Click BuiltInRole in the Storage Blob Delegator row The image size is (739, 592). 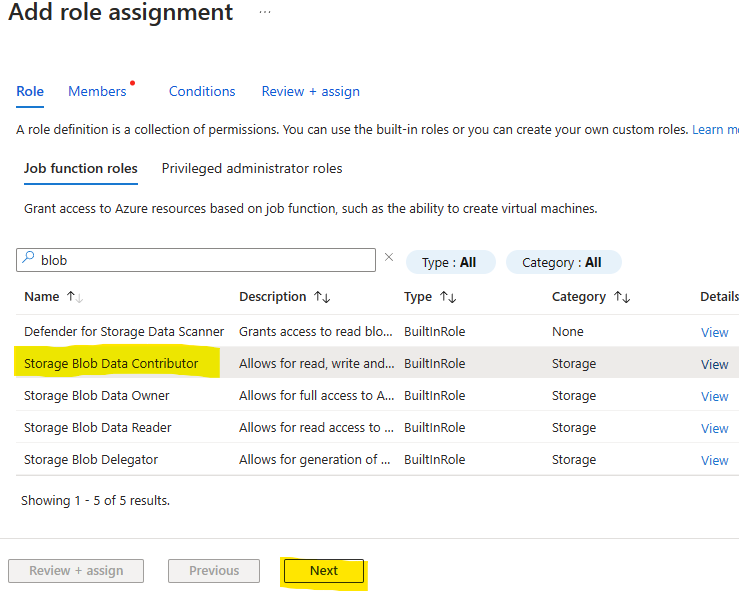pyautogui.click(x=435, y=460)
